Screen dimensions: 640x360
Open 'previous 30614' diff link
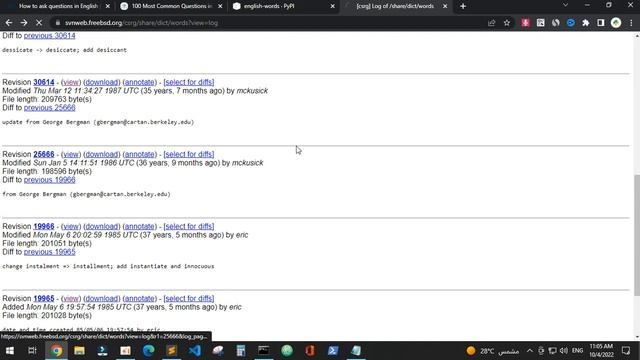(x=49, y=36)
